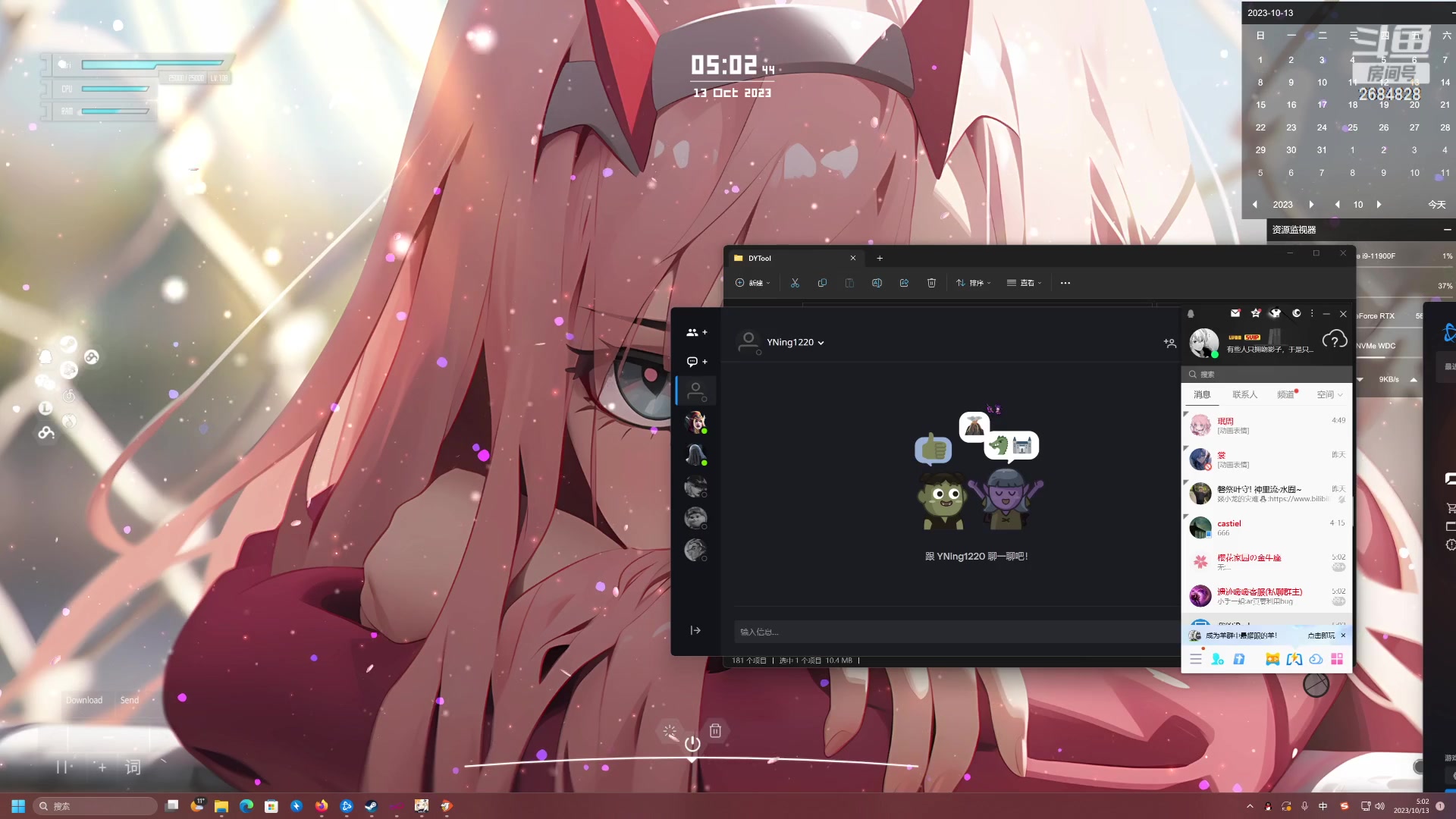Switch to the 消息 tab in QQ

pos(1202,394)
